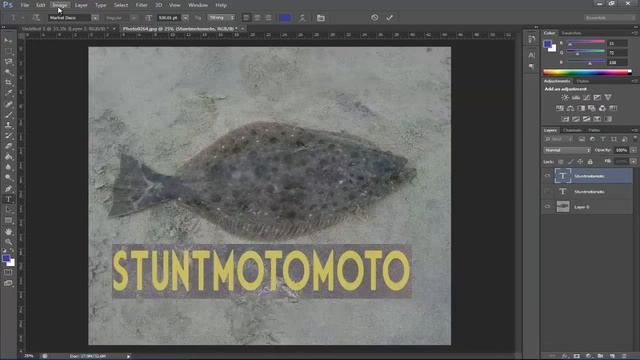Add a Levels adjustment

tap(576, 98)
